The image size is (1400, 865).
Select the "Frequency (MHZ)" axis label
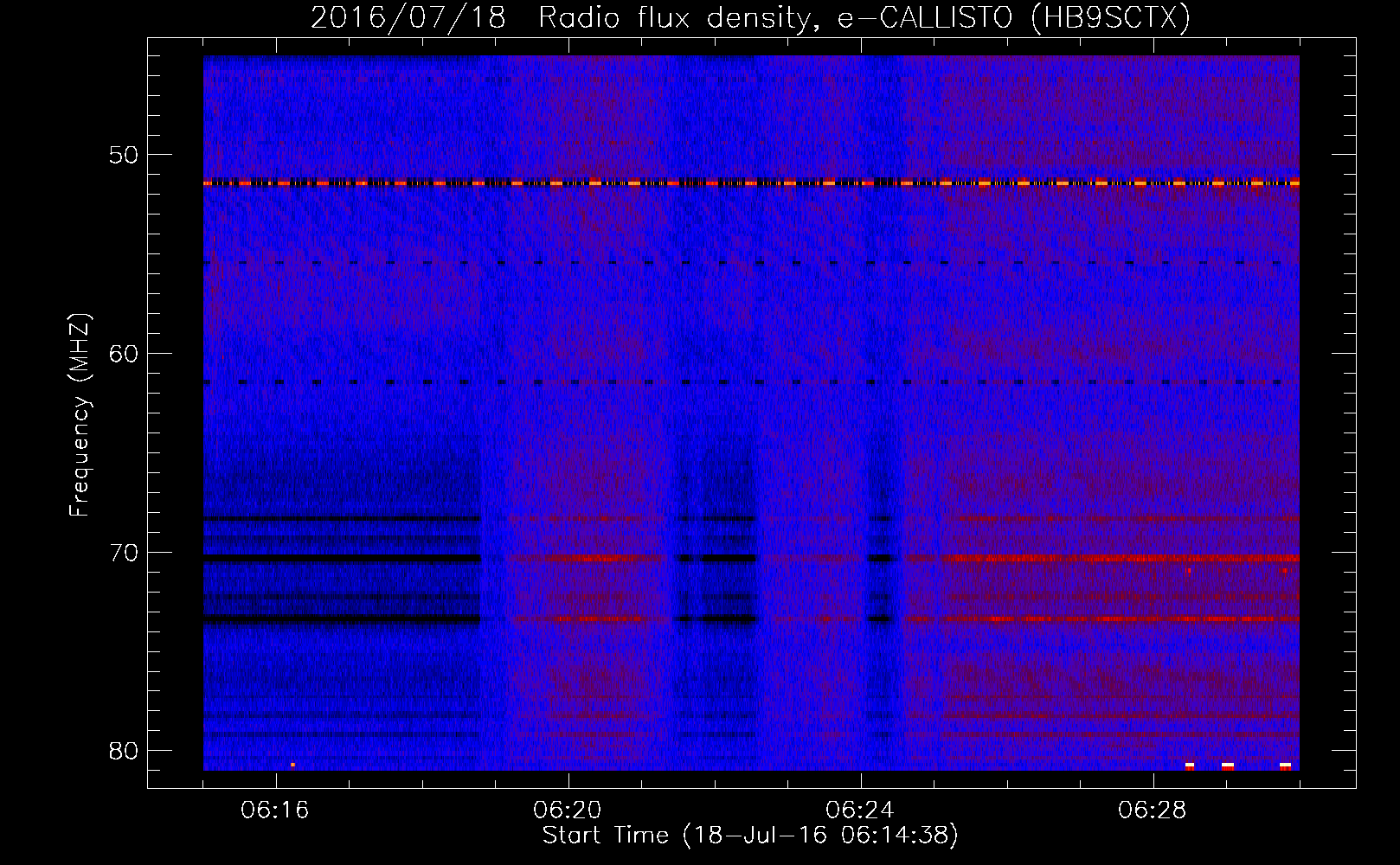[80, 415]
